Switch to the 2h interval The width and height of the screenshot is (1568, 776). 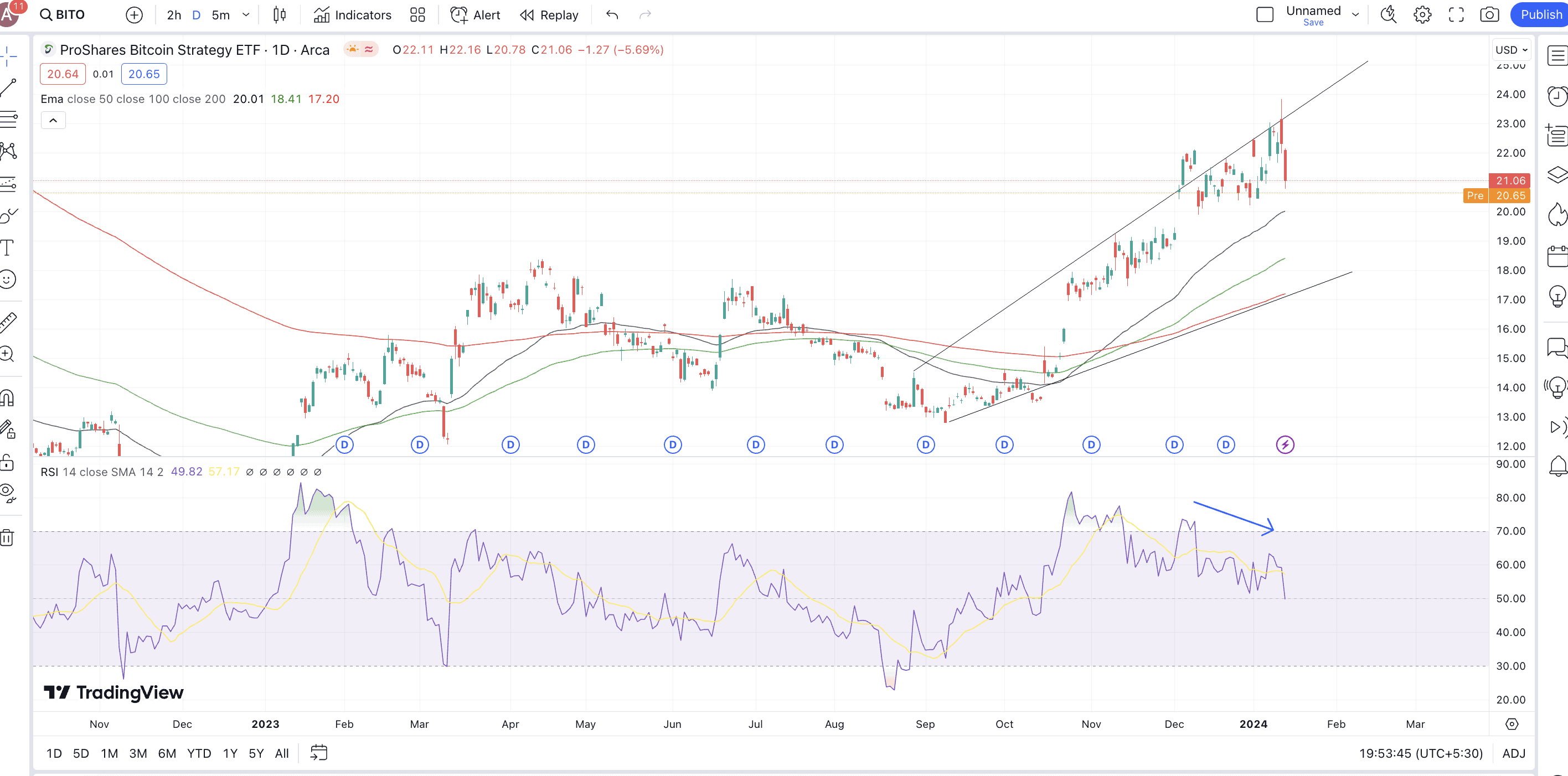(174, 14)
